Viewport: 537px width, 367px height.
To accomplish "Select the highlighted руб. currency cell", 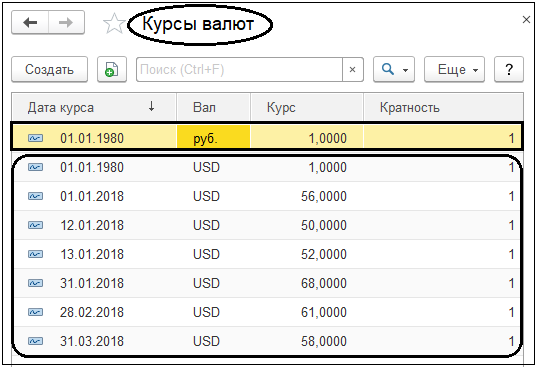I will click(x=213, y=138).
